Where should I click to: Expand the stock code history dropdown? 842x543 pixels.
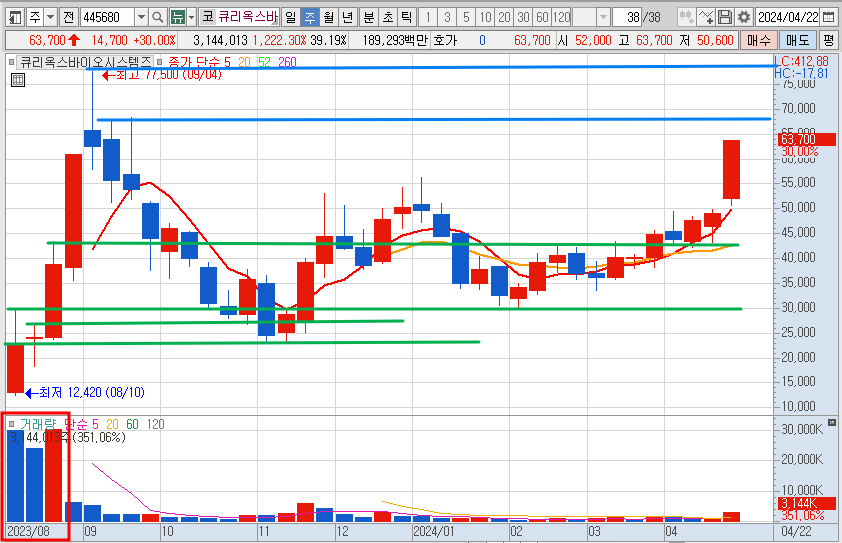(x=141, y=18)
